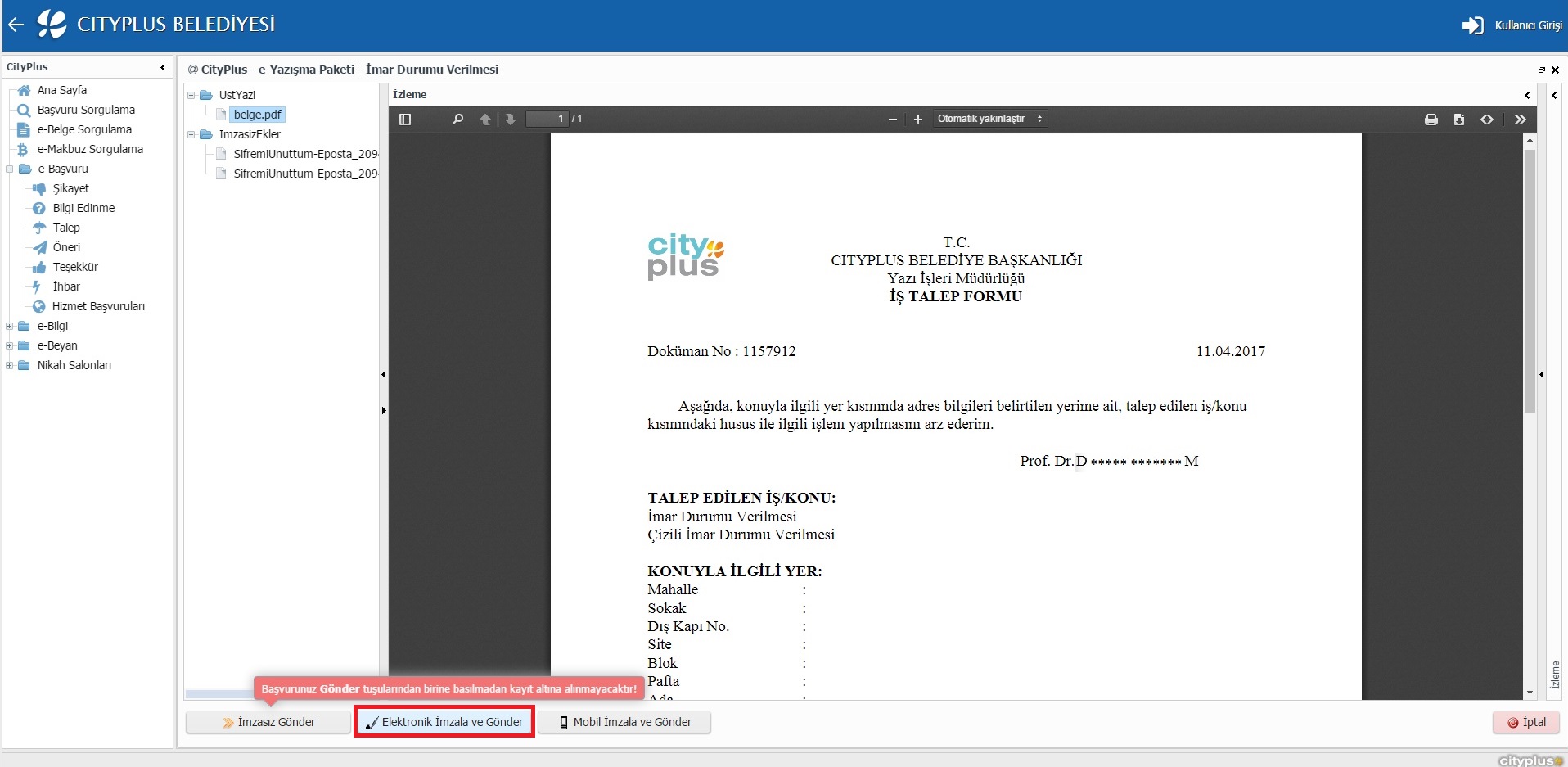Collapse the CityPlus sidebar panel
Screen dimensions: 1568x767
(x=163, y=67)
